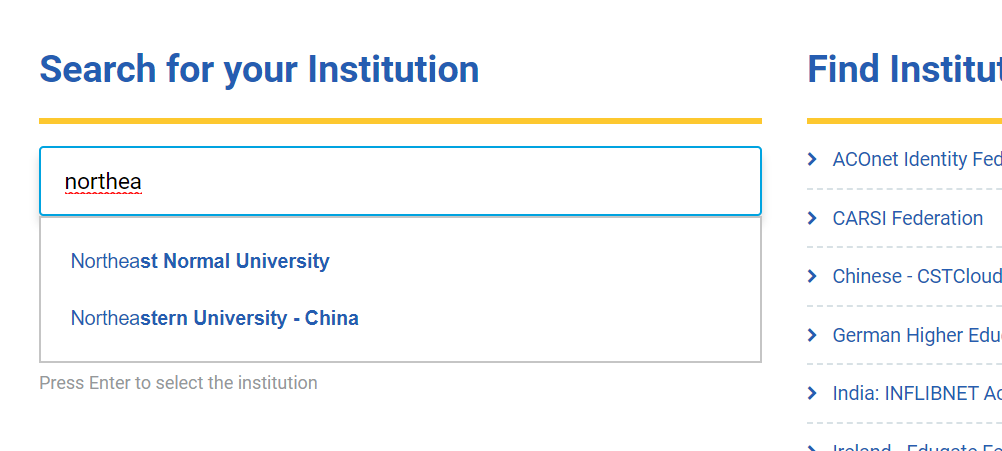Choose Northeastern University - China from suggestions
The image size is (1002, 451).
pyautogui.click(x=214, y=319)
